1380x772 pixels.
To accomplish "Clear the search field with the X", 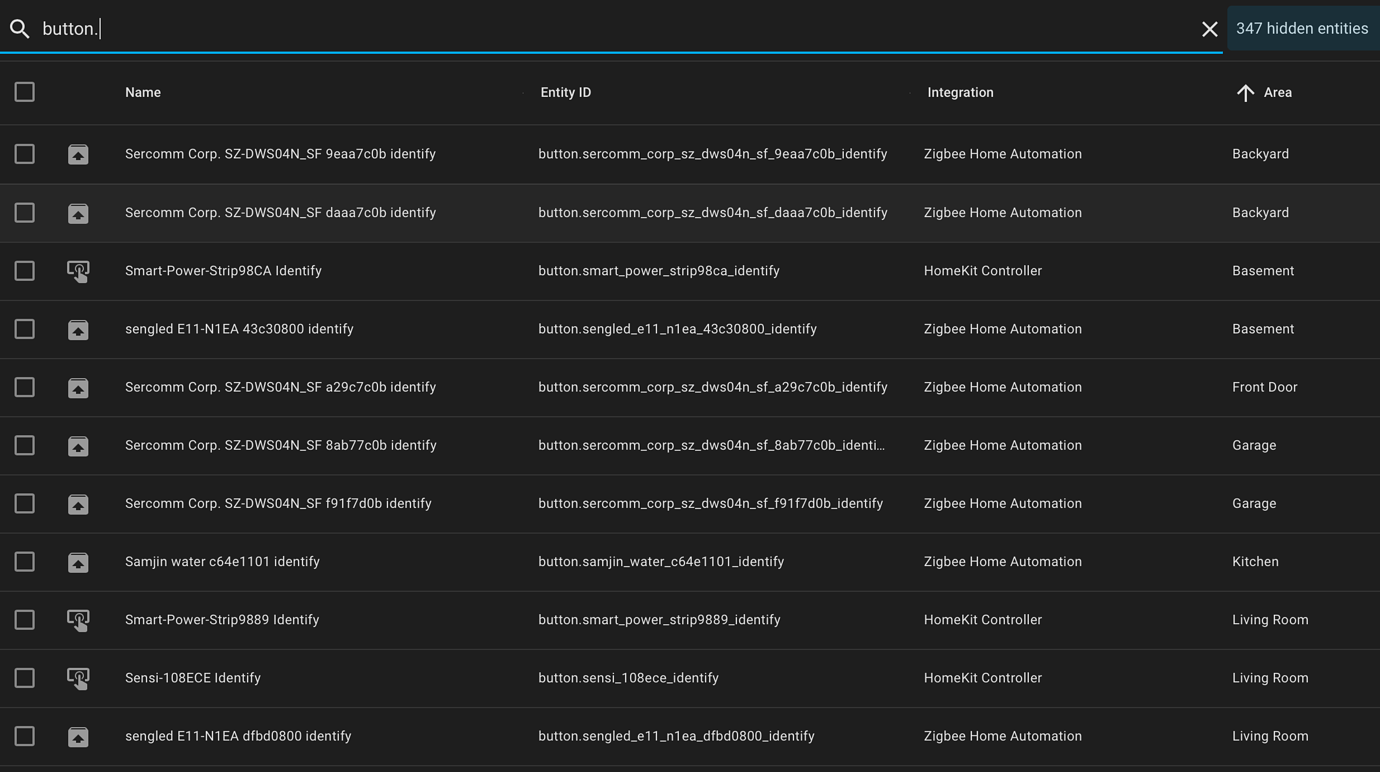I will (x=1209, y=28).
